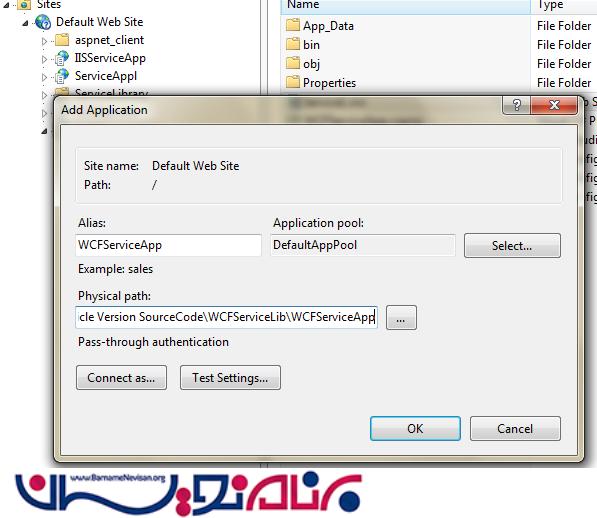
Task: Select the ServiceAppl application icon
Action: click(x=62, y=76)
